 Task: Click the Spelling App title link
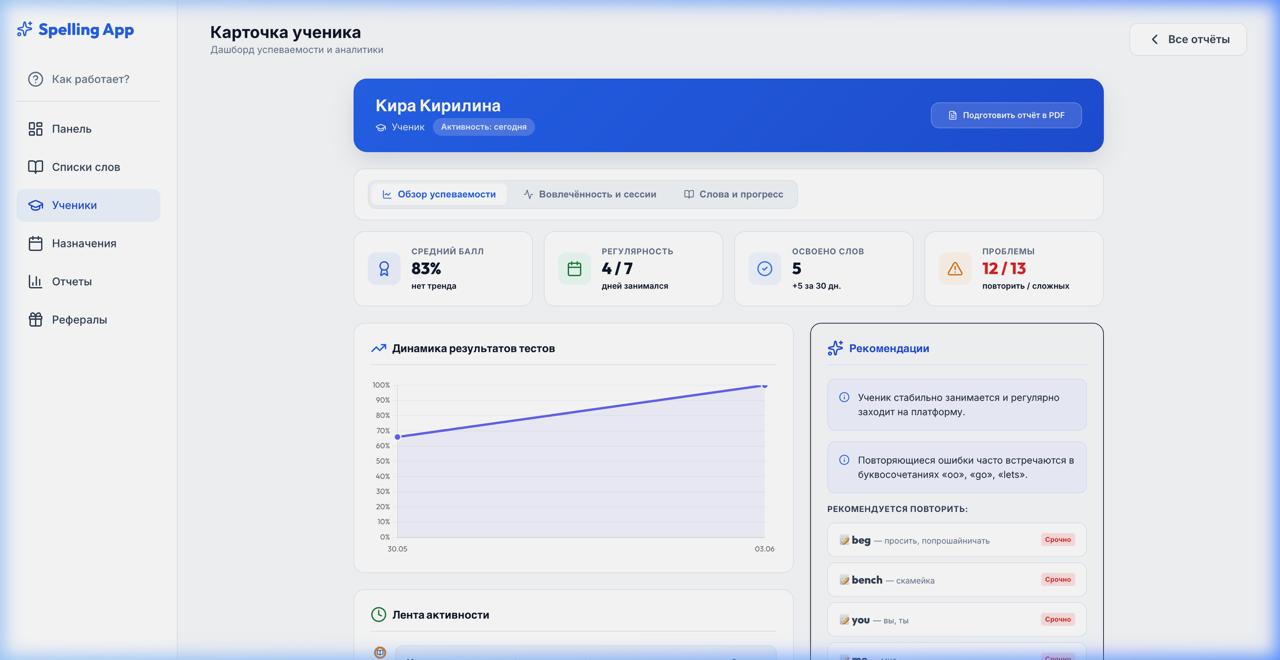click(x=86, y=30)
